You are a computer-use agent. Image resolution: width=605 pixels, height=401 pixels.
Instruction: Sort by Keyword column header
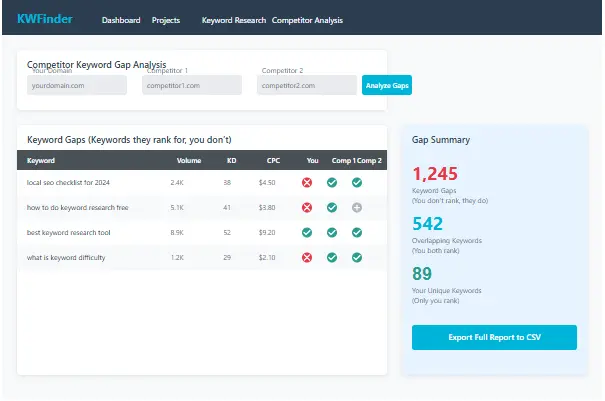click(x=41, y=161)
